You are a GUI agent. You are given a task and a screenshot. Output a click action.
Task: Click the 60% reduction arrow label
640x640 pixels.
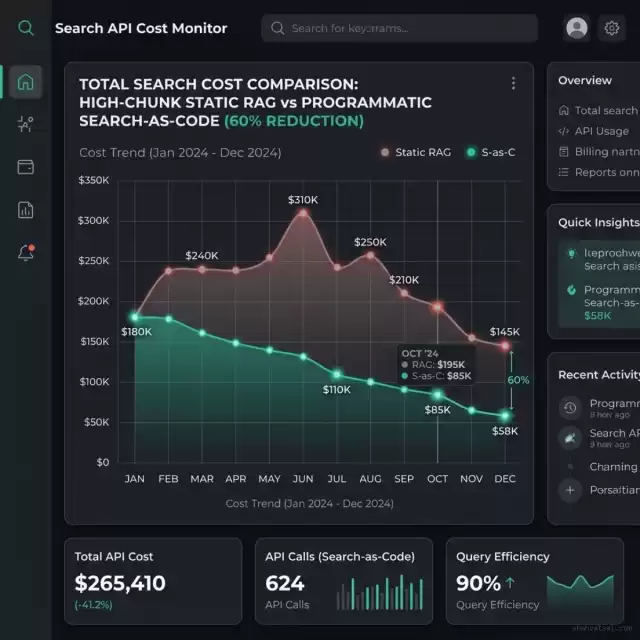click(518, 380)
